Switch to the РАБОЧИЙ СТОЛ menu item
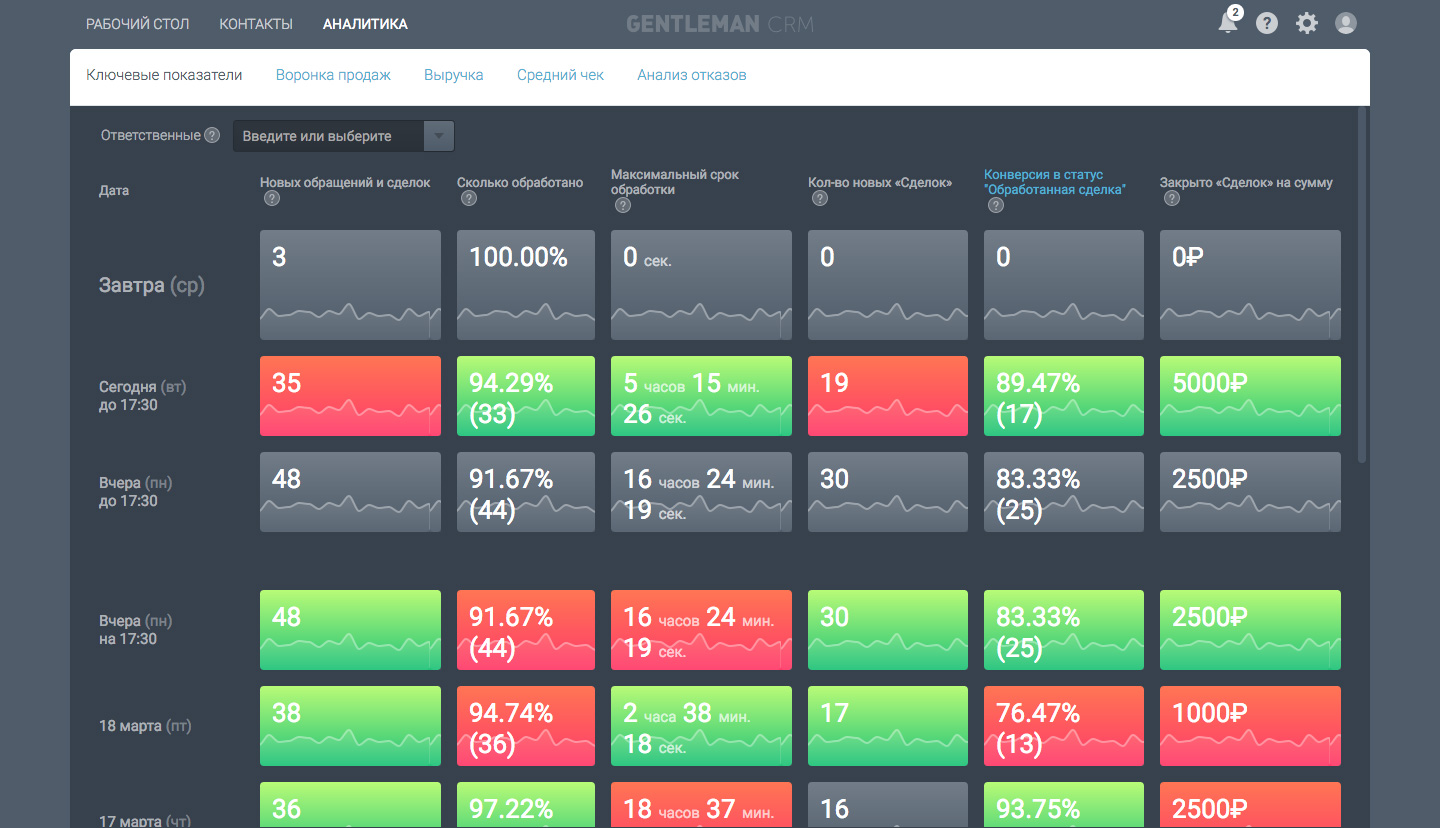Screen dimensions: 1440x828 138,23
